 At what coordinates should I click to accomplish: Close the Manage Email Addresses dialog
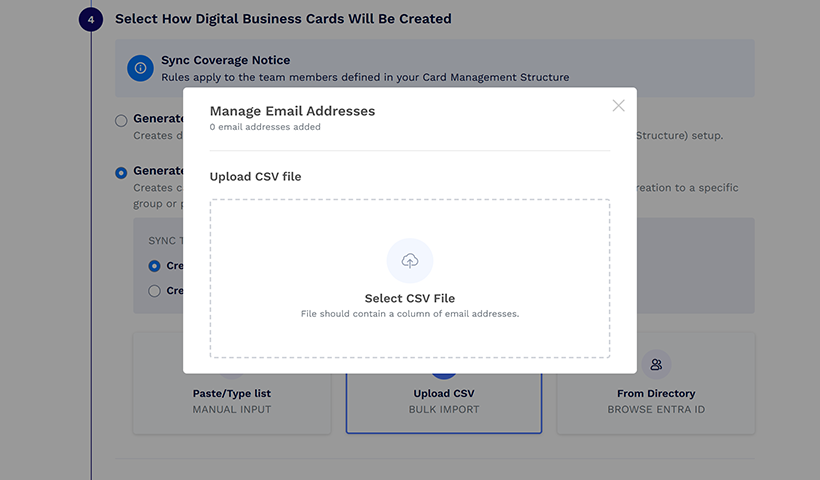pos(618,105)
